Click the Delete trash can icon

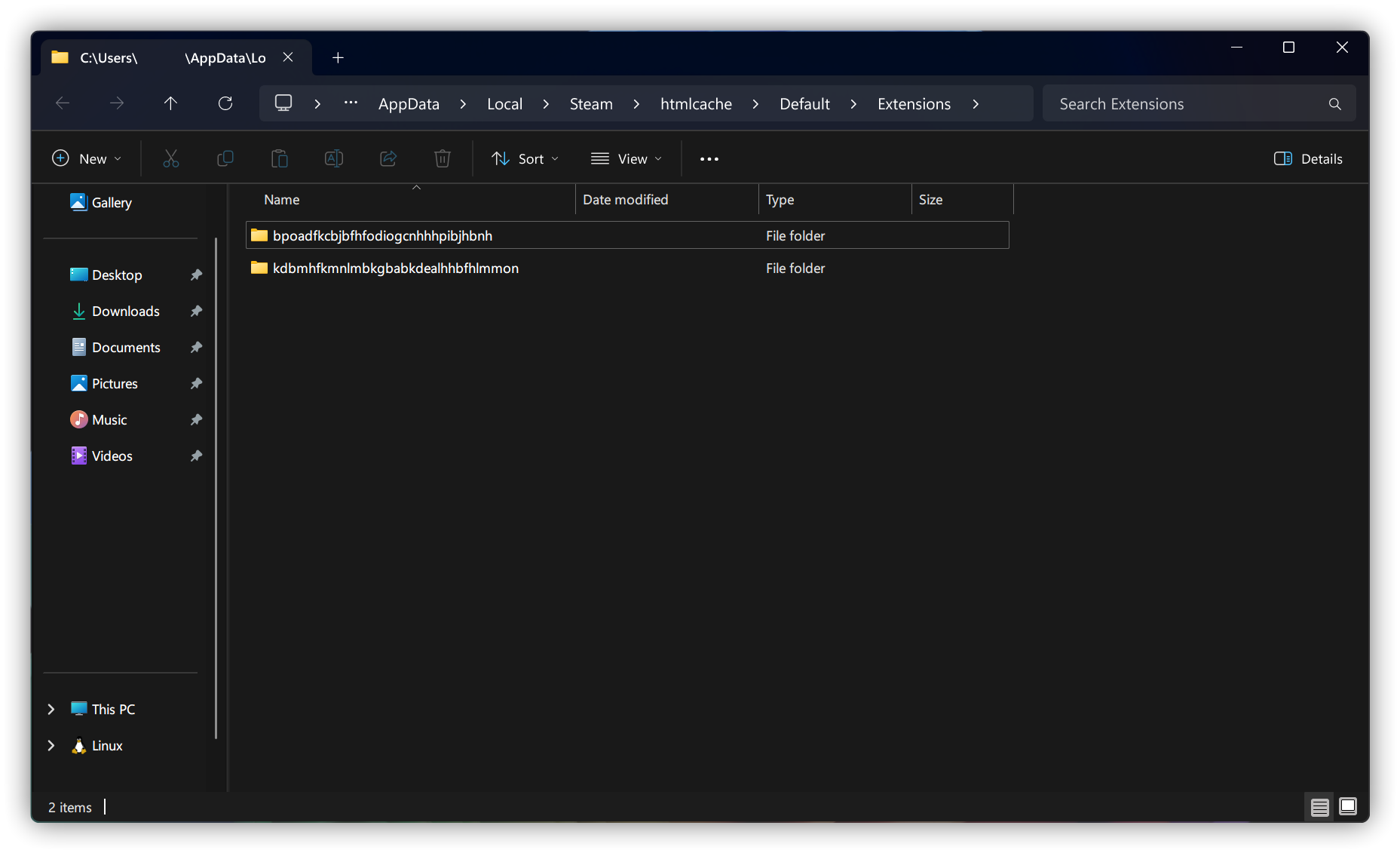pos(443,158)
